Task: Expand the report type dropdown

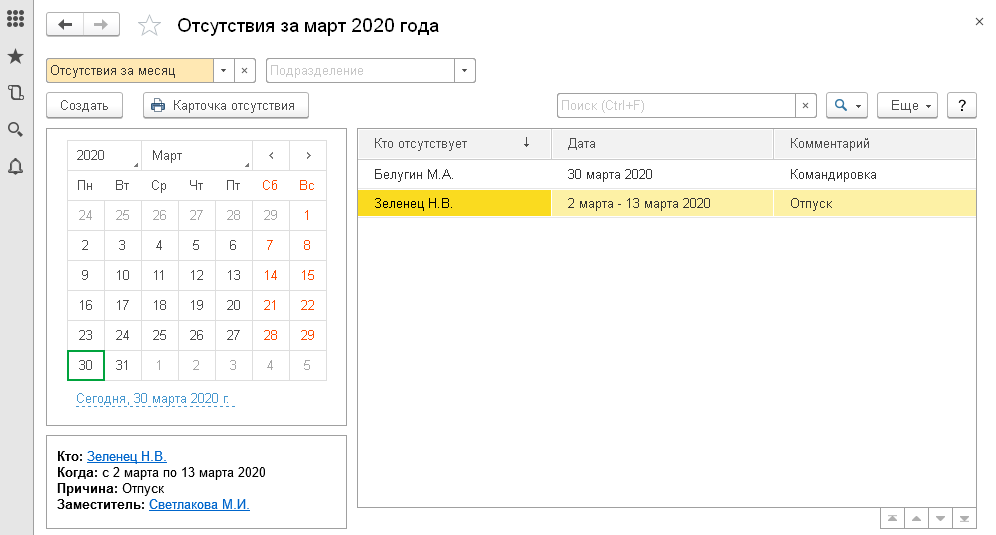Action: tap(224, 71)
